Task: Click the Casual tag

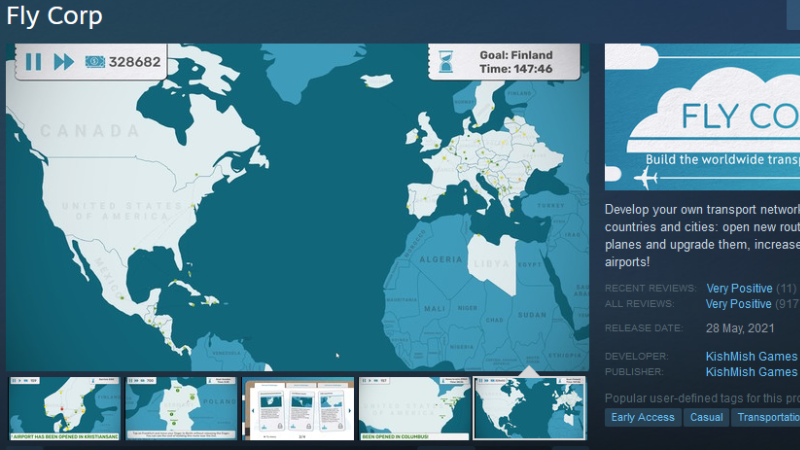Action: pos(706,417)
